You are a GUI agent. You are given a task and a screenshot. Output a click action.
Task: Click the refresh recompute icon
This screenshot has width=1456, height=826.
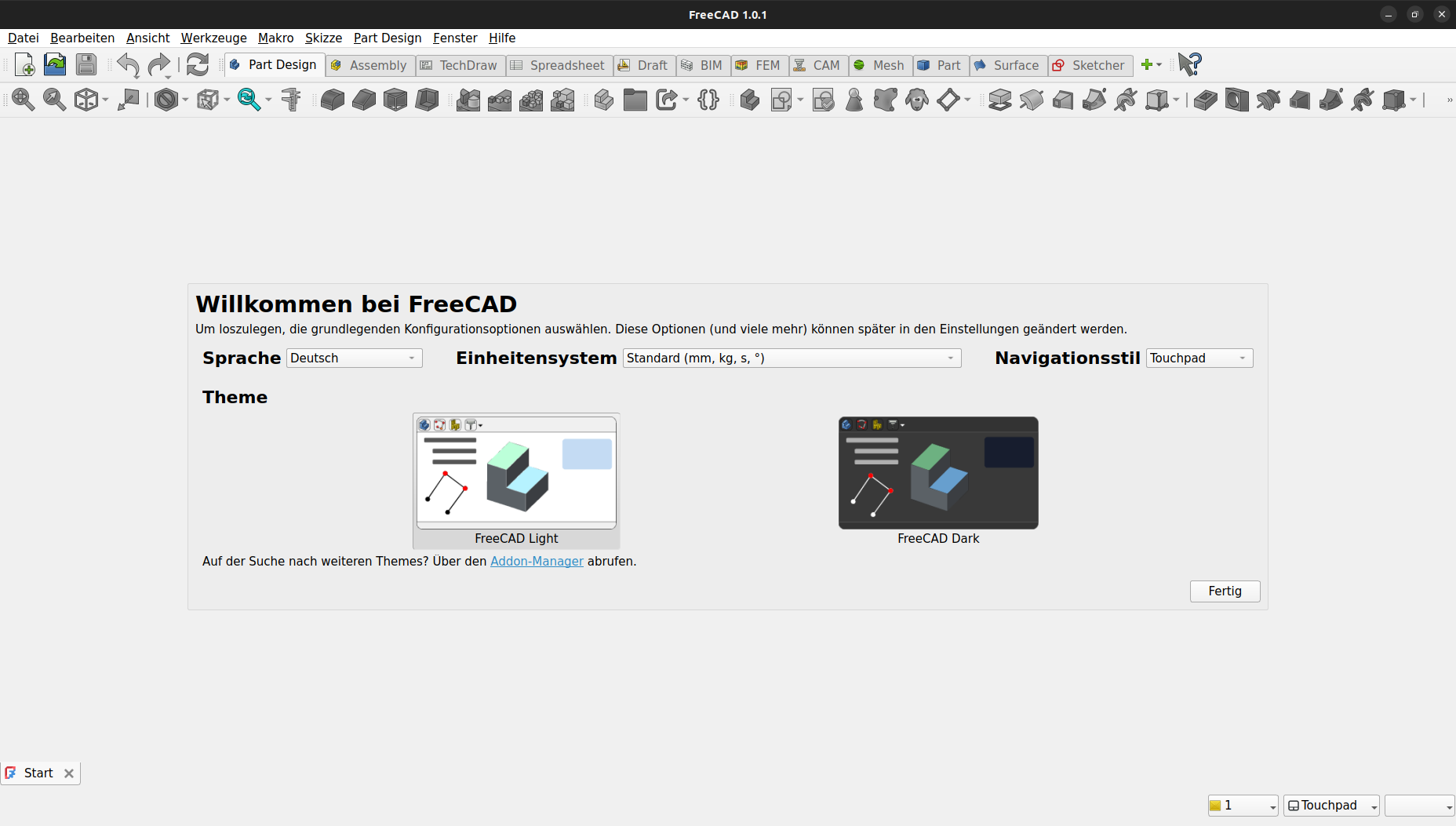point(198,65)
